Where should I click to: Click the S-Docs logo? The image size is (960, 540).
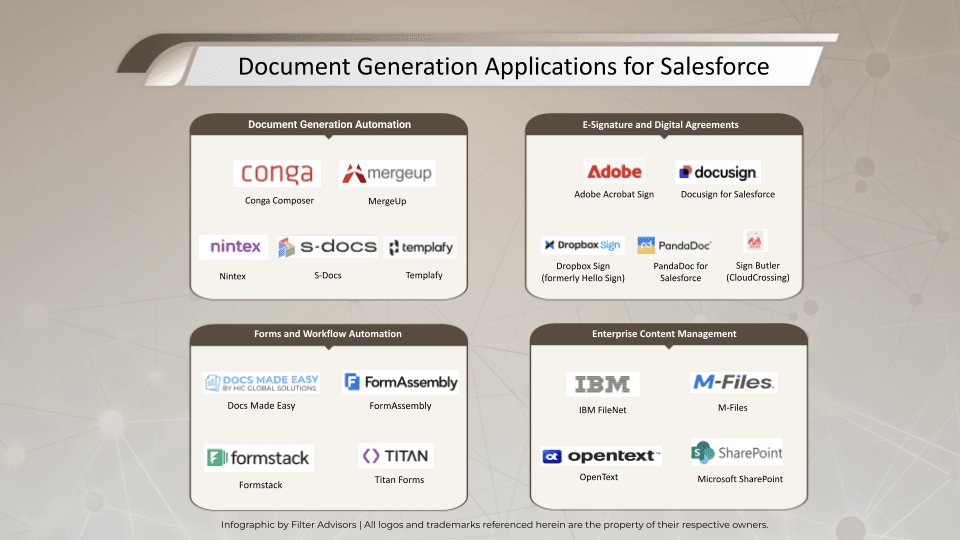327,247
